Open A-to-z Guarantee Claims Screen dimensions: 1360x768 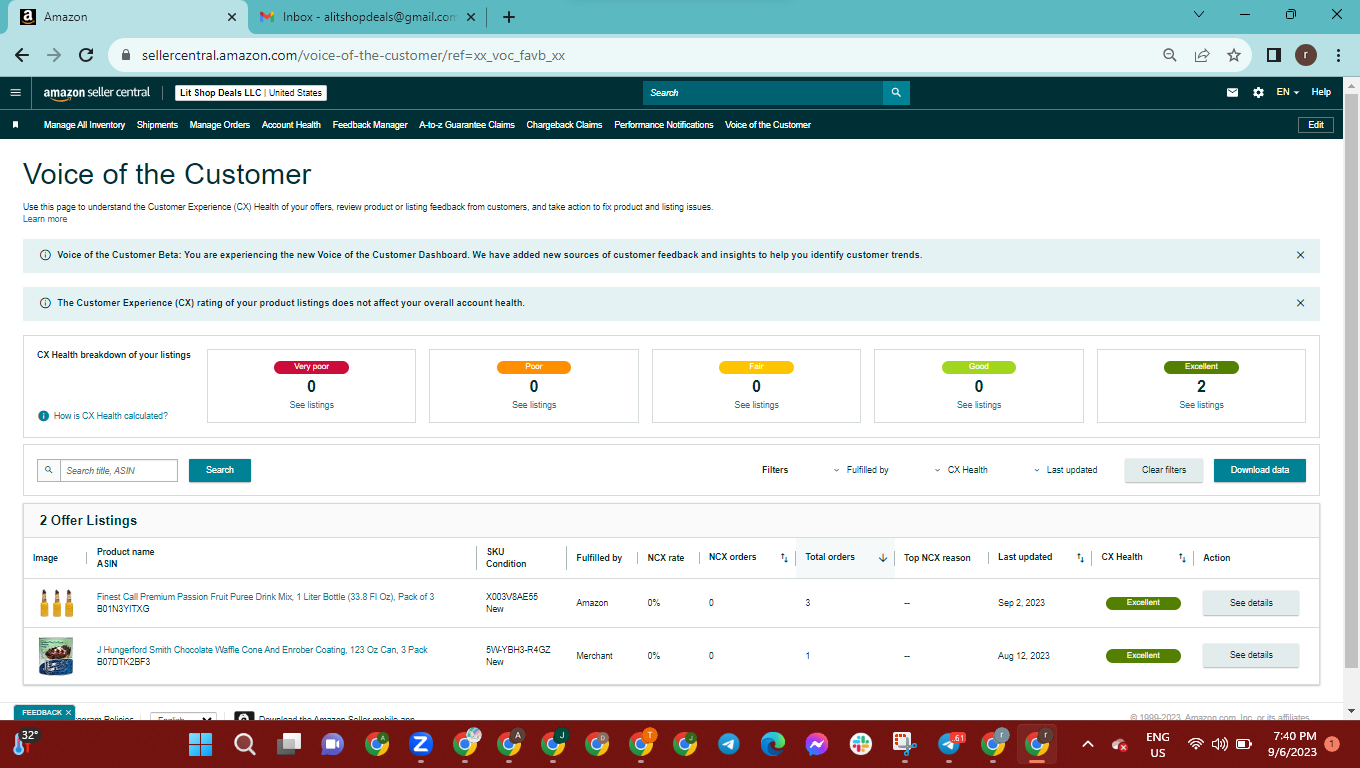467,125
